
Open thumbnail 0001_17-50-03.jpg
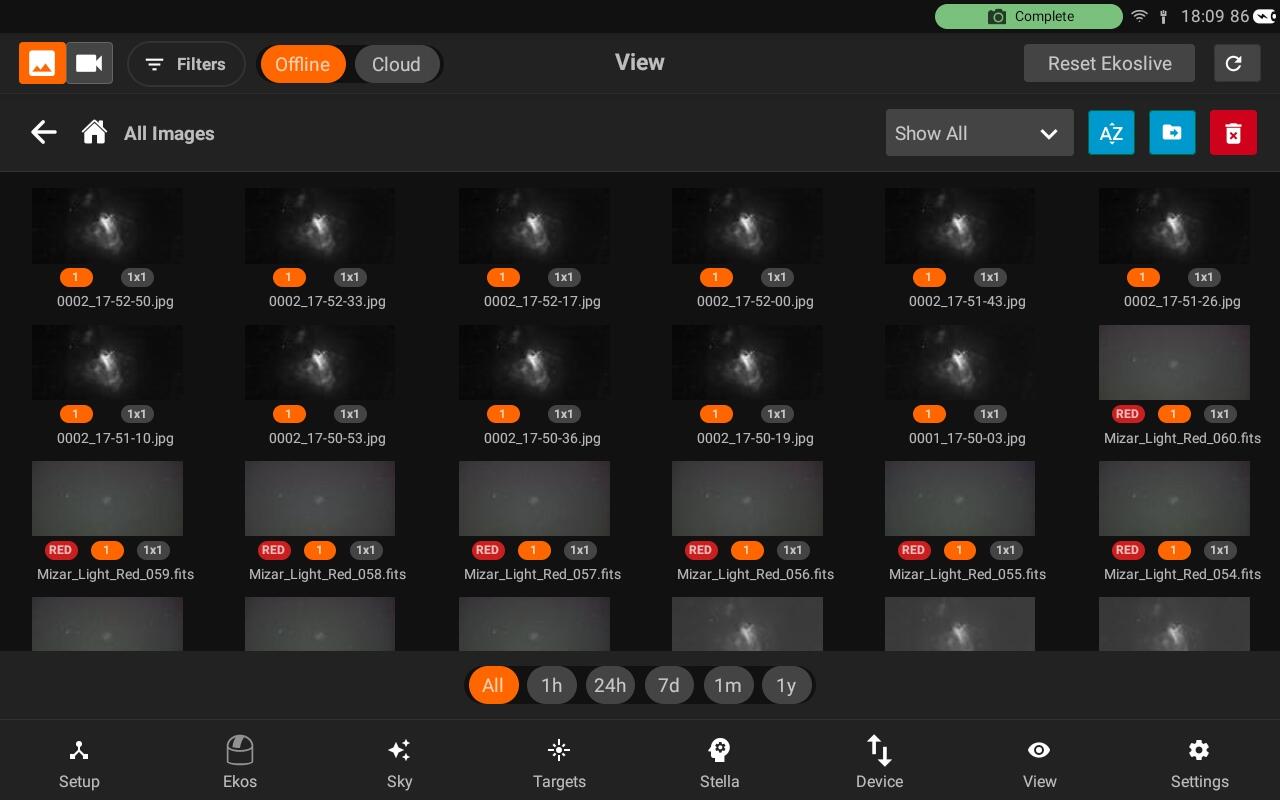click(x=960, y=362)
